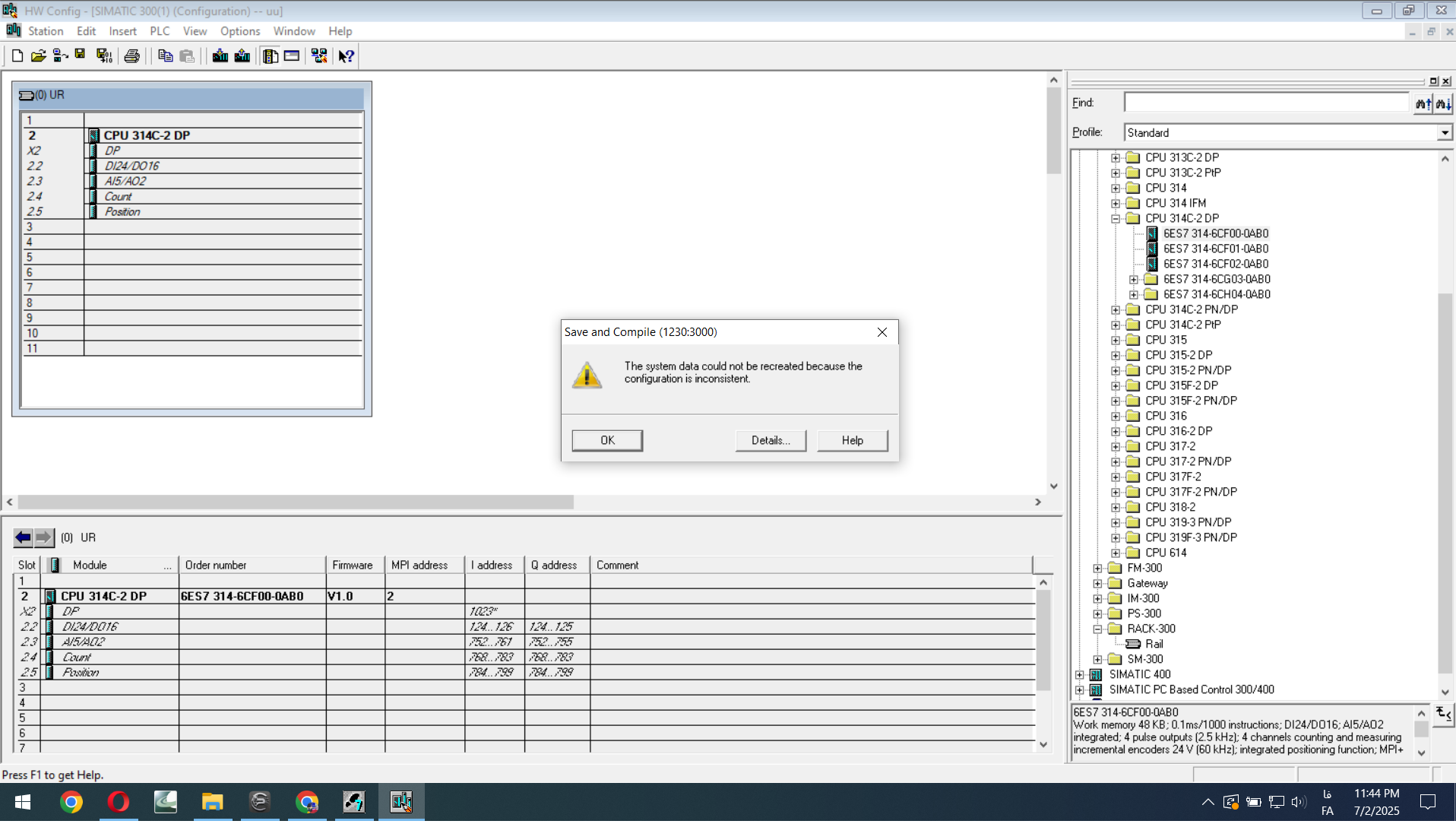
Task: Click the search upward binoculars icon
Action: (1423, 103)
